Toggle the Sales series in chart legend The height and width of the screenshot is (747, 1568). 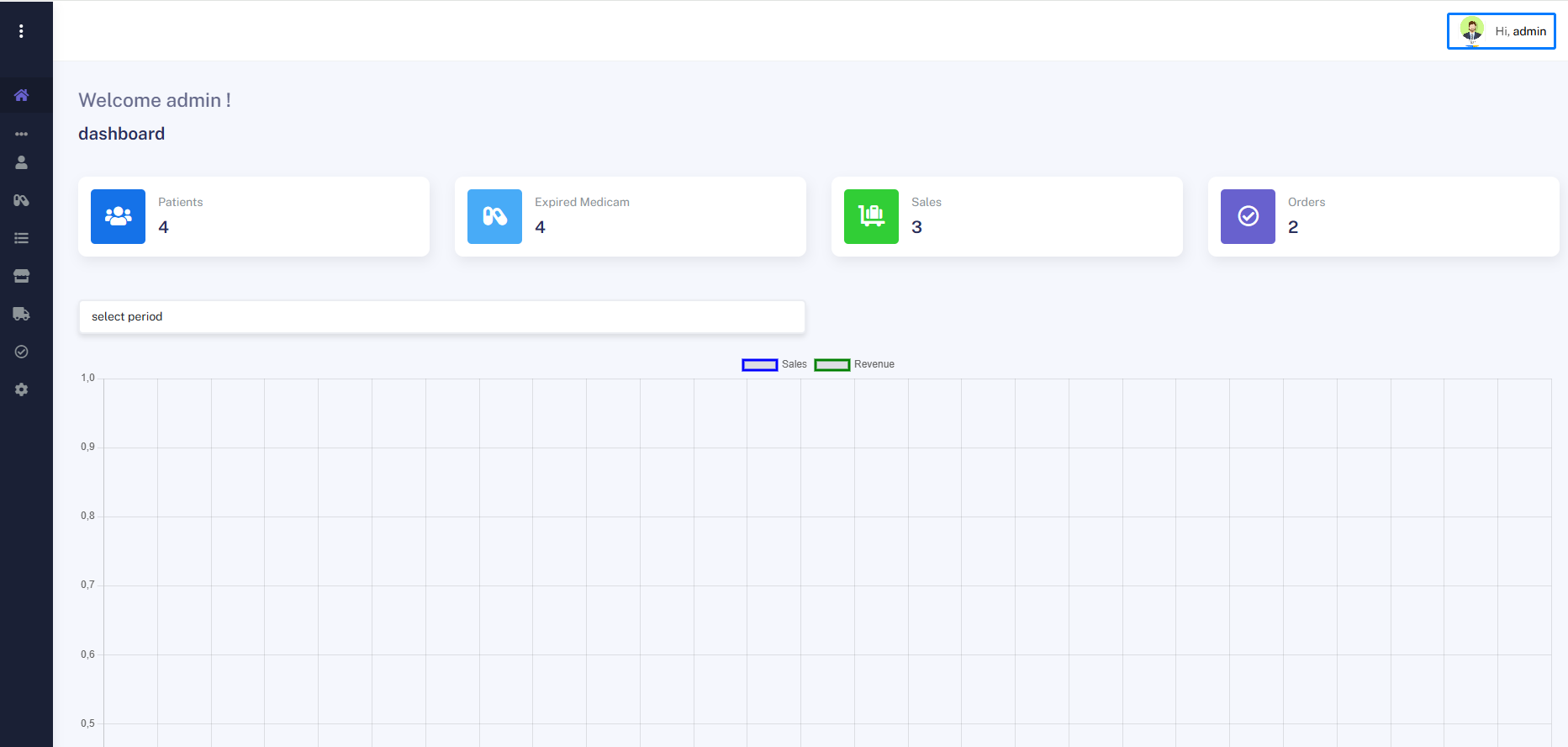coord(774,364)
